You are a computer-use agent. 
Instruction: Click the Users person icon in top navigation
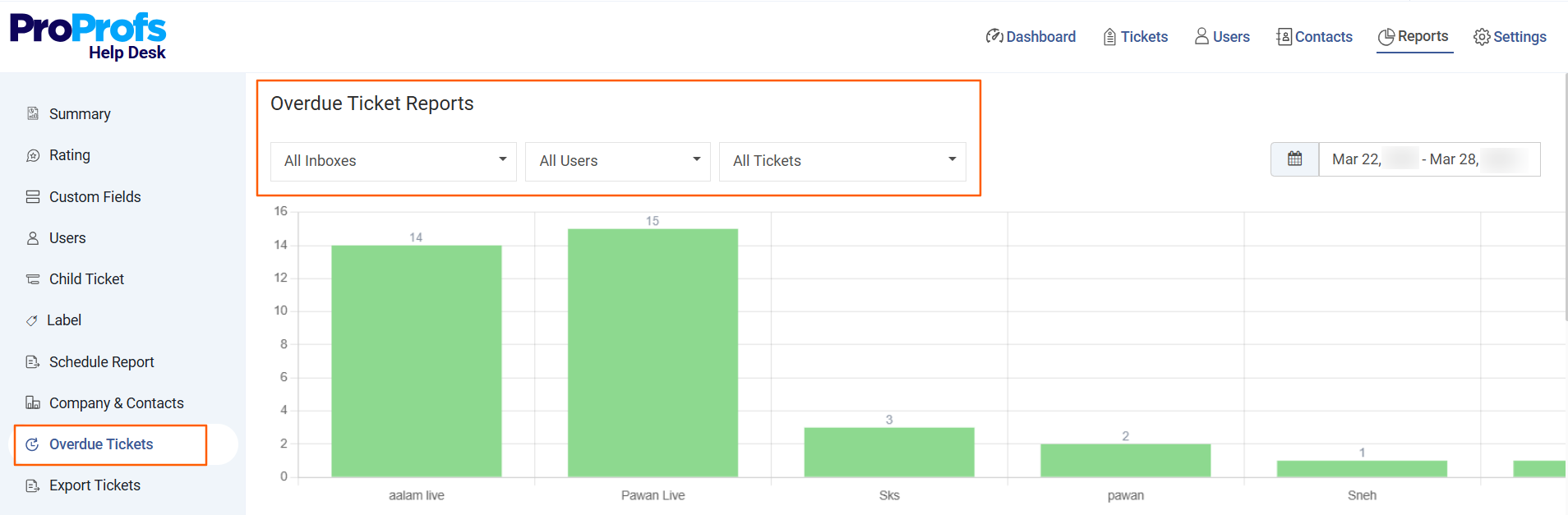pyautogui.click(x=1201, y=36)
